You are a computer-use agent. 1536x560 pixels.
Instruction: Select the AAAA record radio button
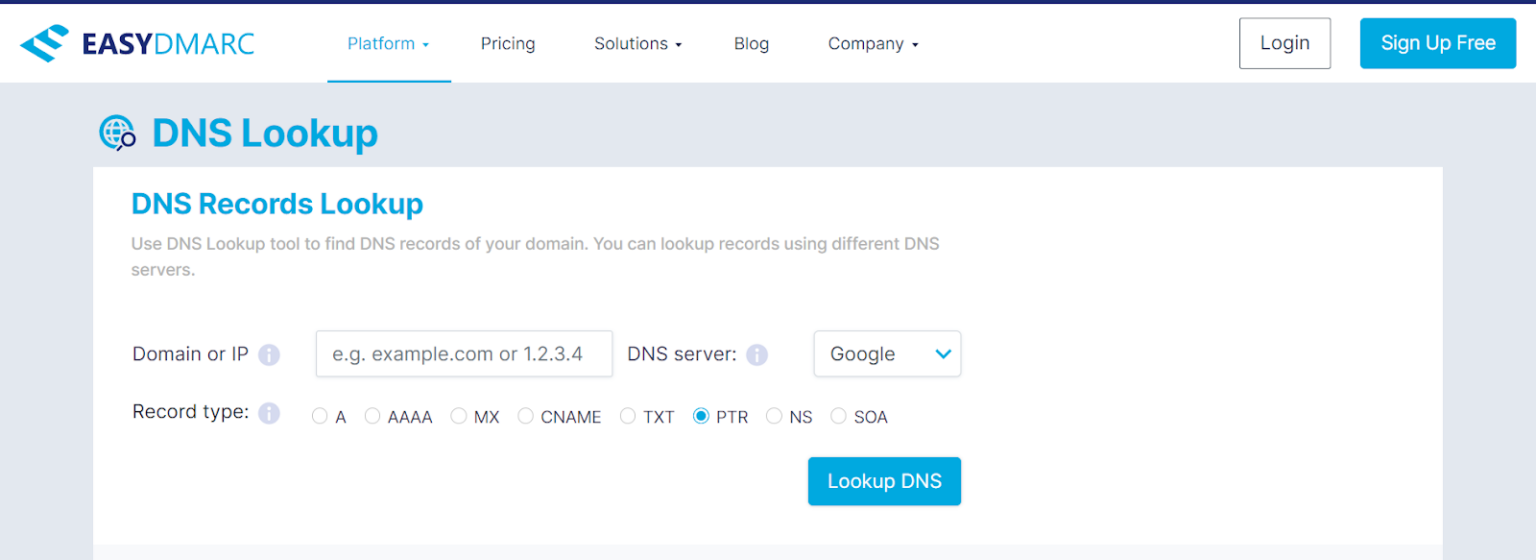(373, 416)
